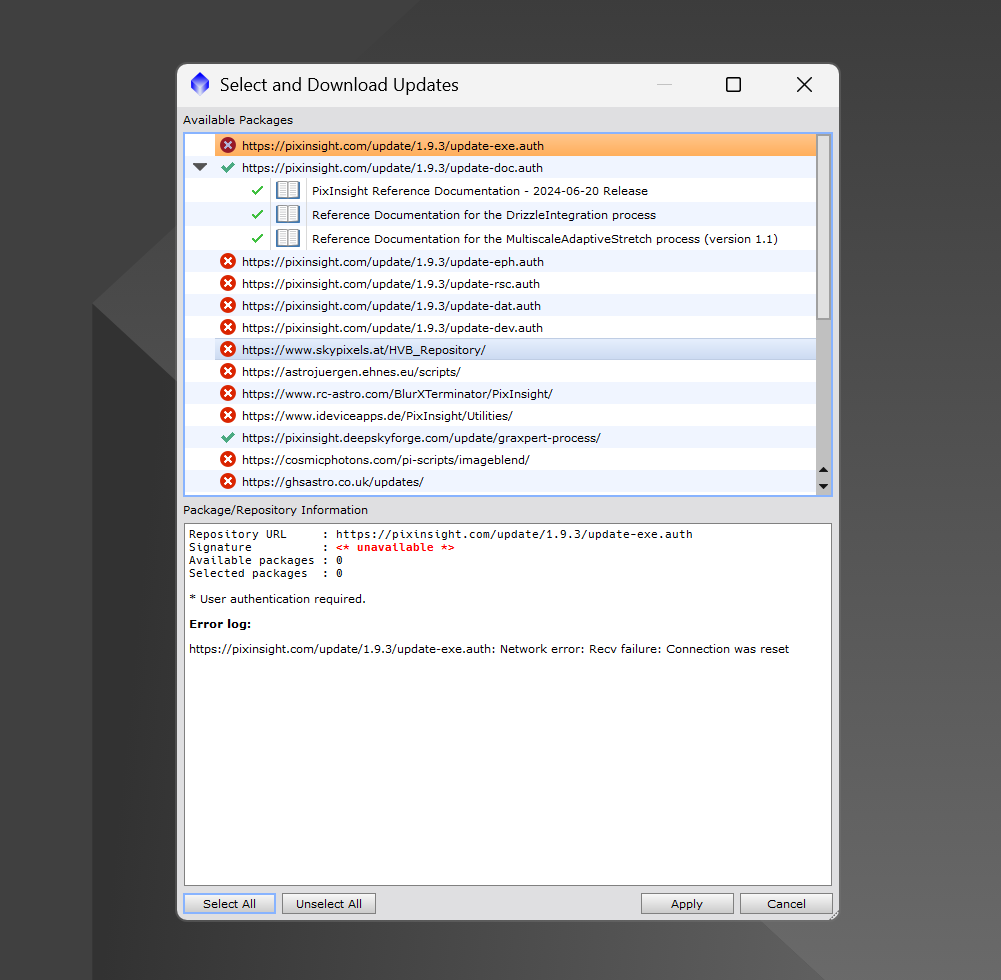Screen dimensions: 1001x980
Task: Apply the selected updates
Action: coord(687,903)
